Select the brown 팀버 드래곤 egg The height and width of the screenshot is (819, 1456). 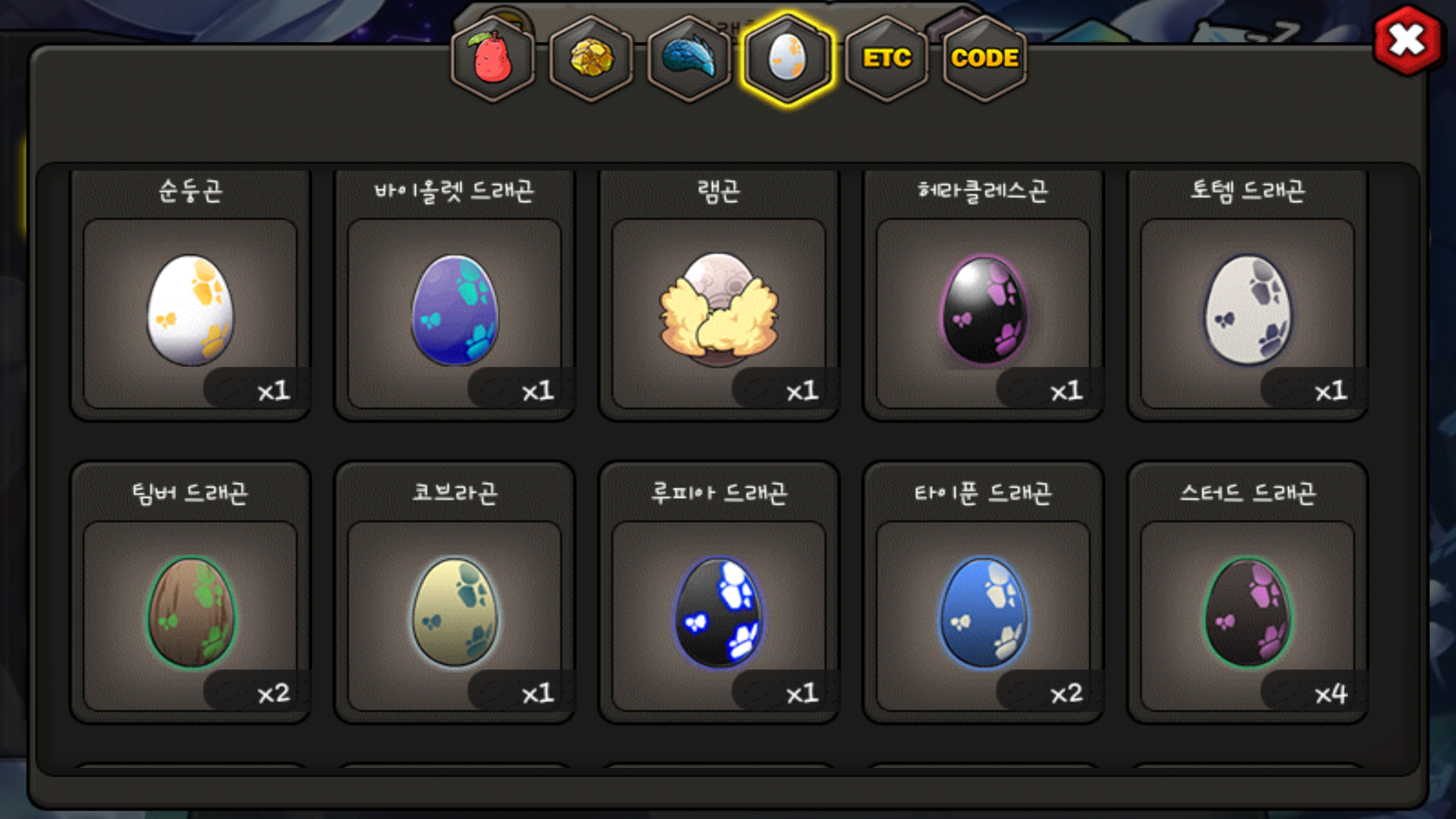point(191,612)
